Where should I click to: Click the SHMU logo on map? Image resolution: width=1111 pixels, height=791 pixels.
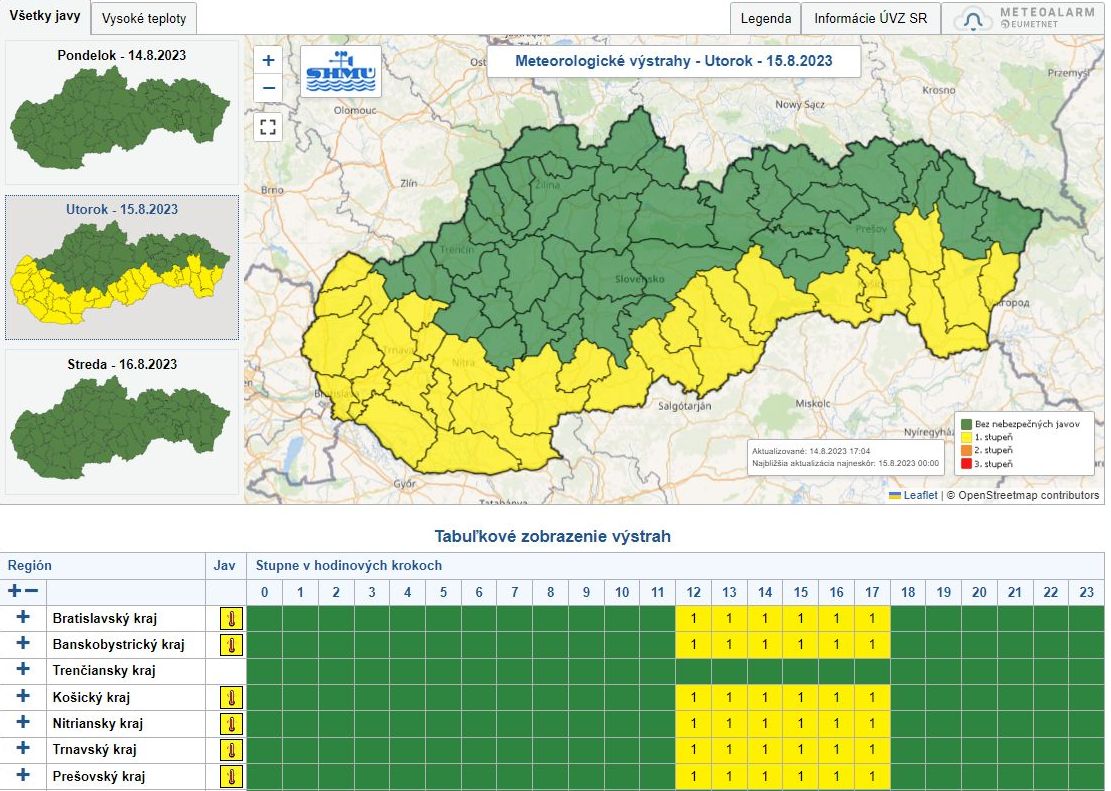click(x=341, y=71)
